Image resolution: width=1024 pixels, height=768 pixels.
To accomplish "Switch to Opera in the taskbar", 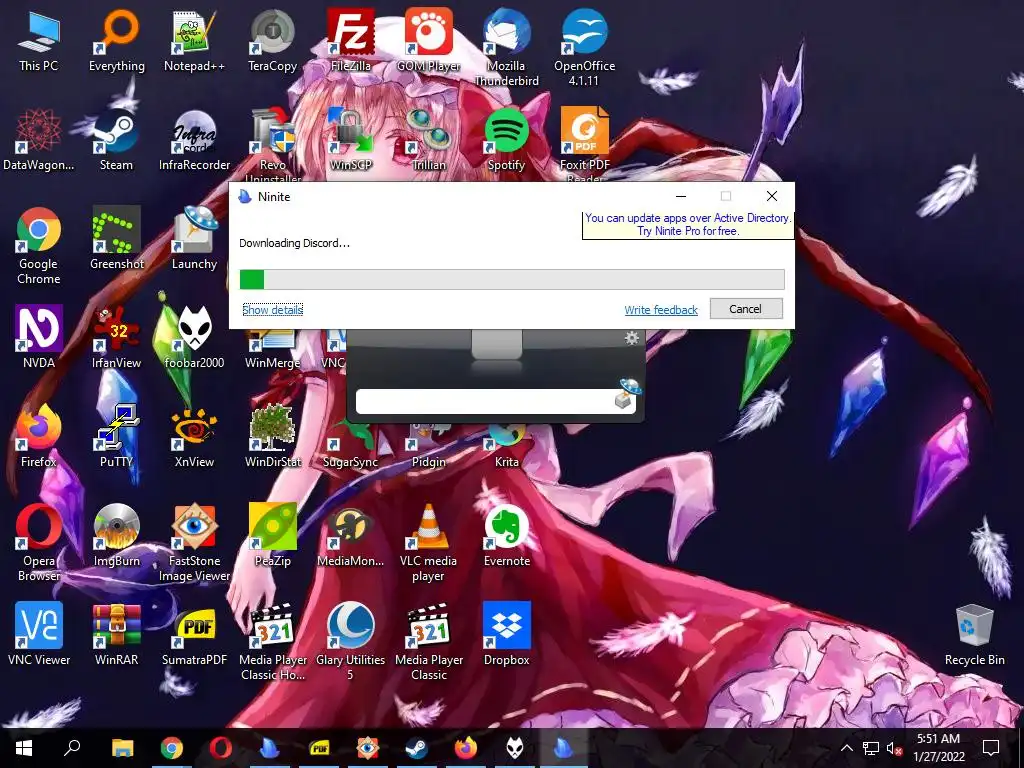I will pos(220,748).
